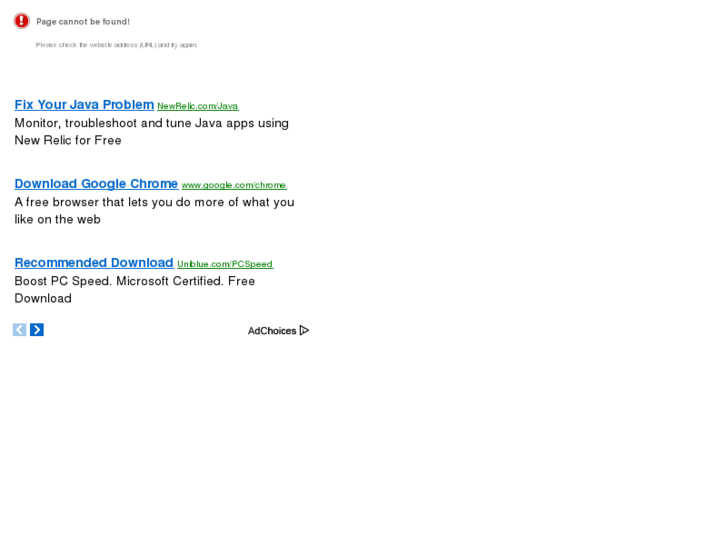The image size is (727, 545).
Task: Open the AdChoices text label
Action: click(272, 331)
